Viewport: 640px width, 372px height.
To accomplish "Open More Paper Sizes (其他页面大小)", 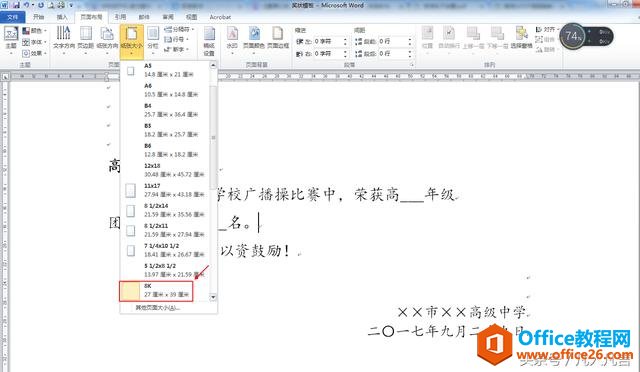I will point(158,308).
